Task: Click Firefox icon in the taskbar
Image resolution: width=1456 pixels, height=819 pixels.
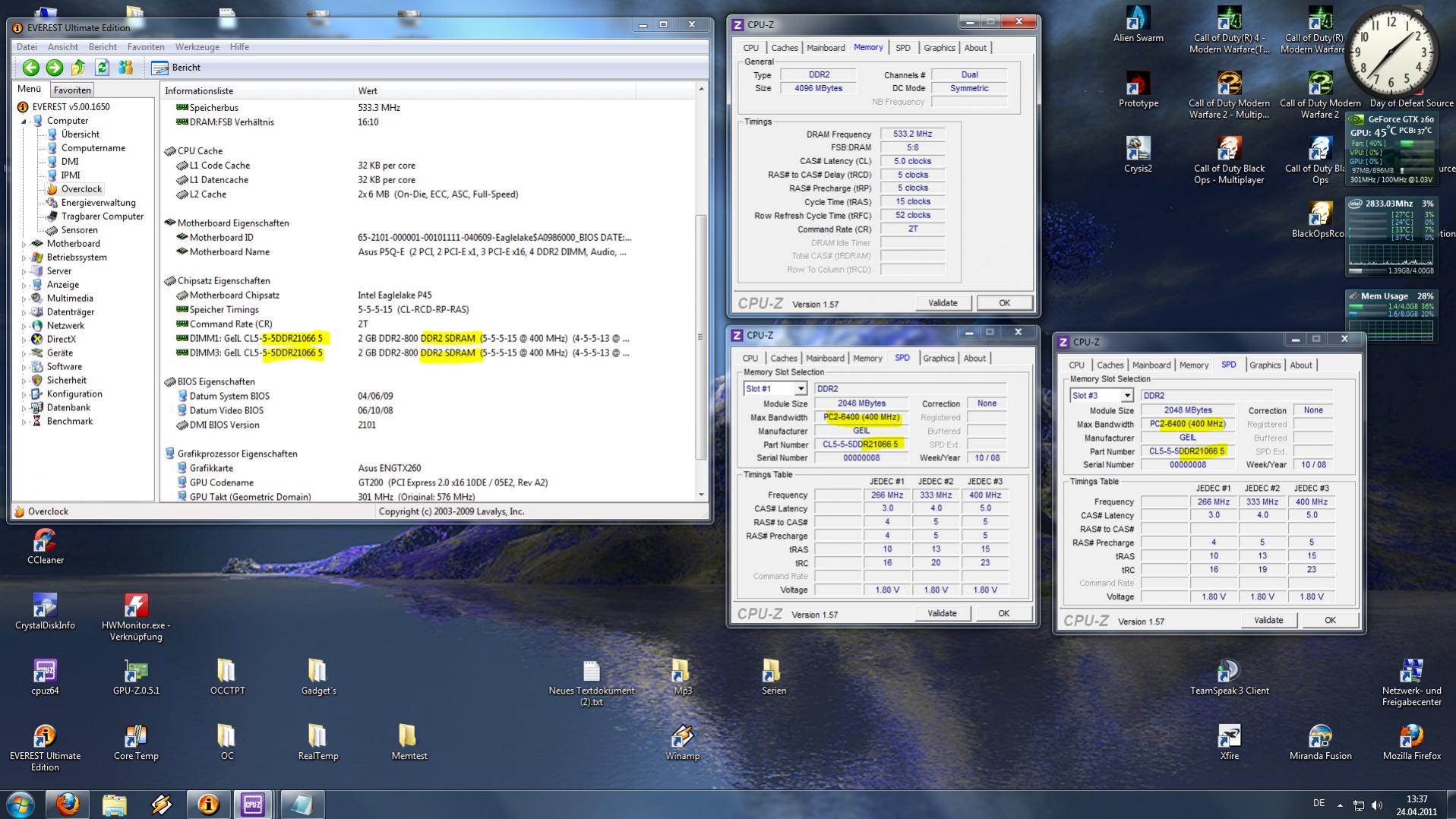Action: click(68, 804)
